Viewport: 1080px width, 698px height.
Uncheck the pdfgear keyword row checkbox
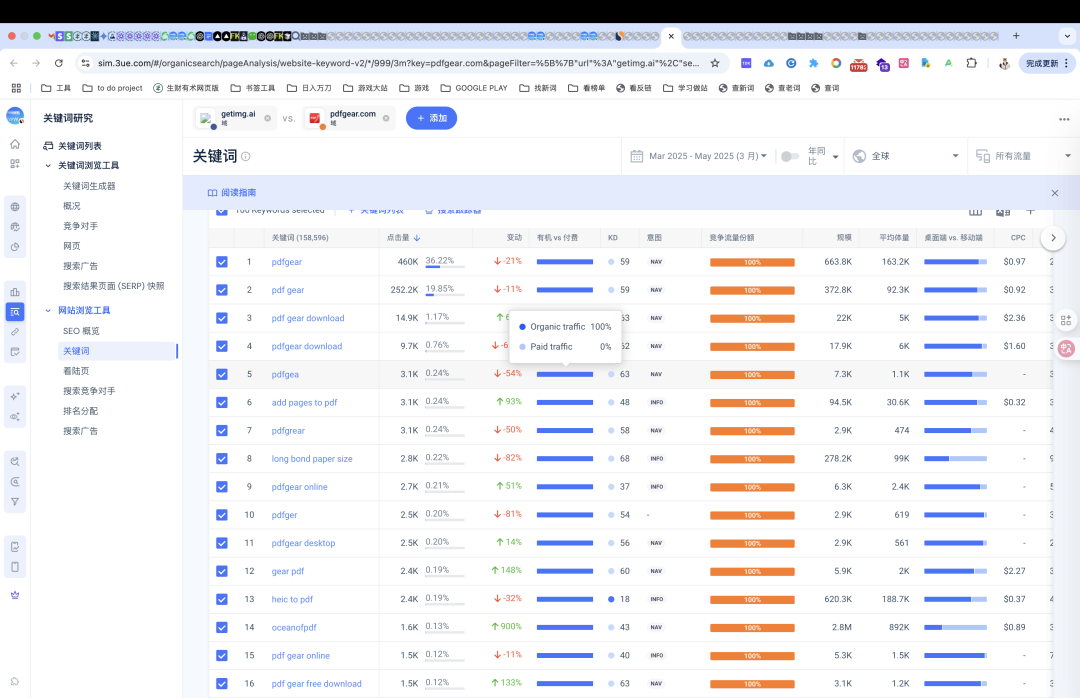tap(222, 262)
